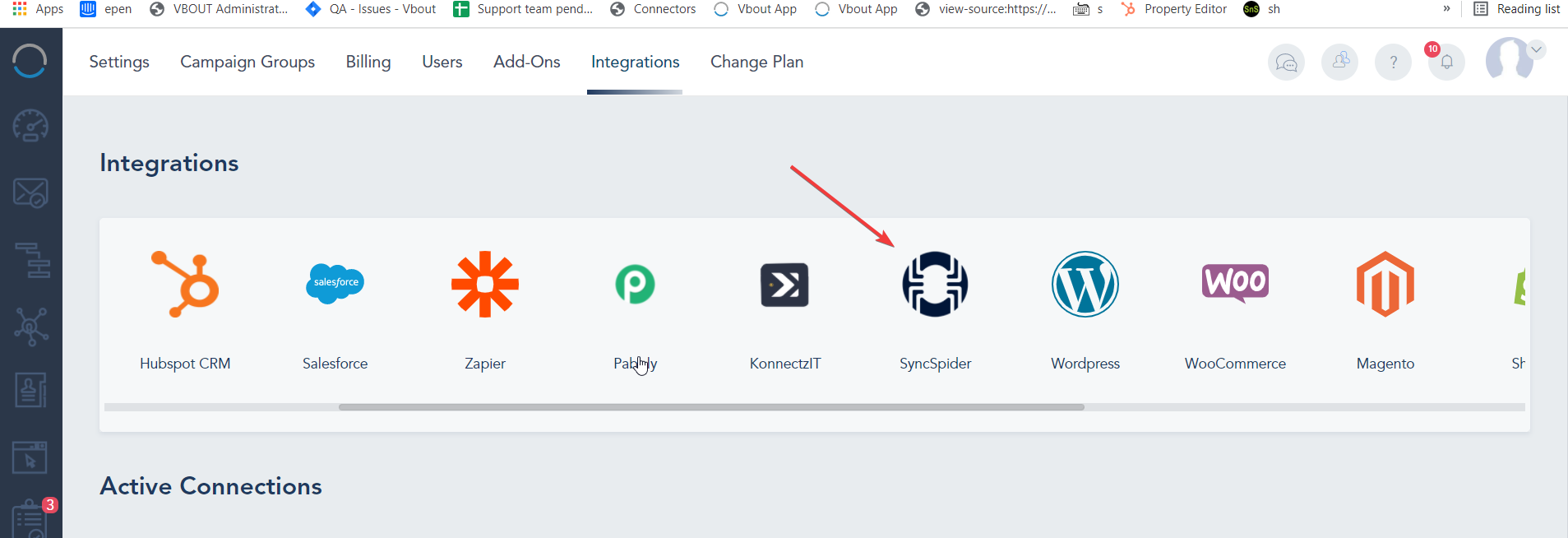Open the Support team pend... bookmark
Screen dimensions: 1568x538
coord(523,9)
